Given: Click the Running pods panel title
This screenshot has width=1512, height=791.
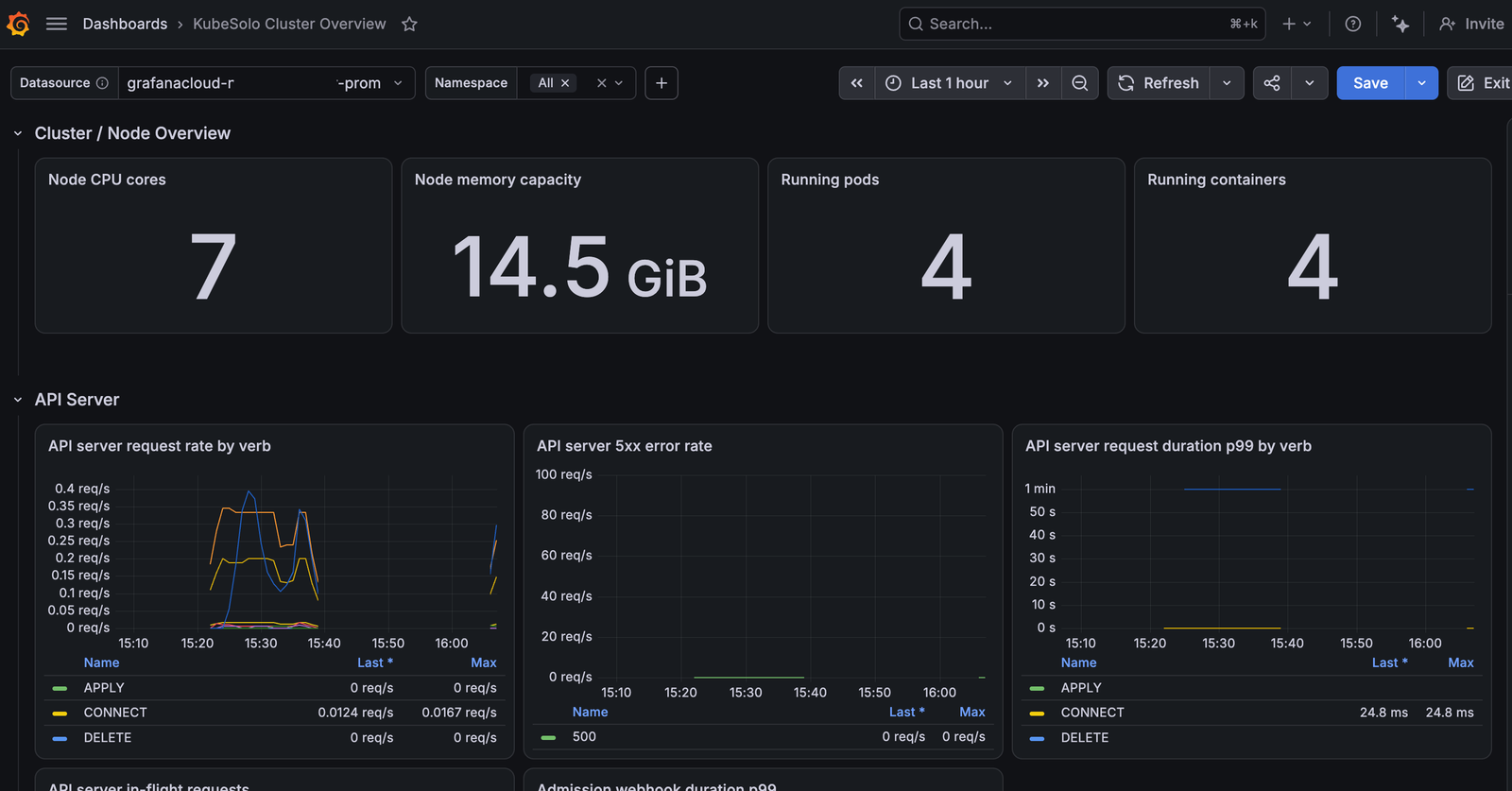Looking at the screenshot, I should pos(830,180).
